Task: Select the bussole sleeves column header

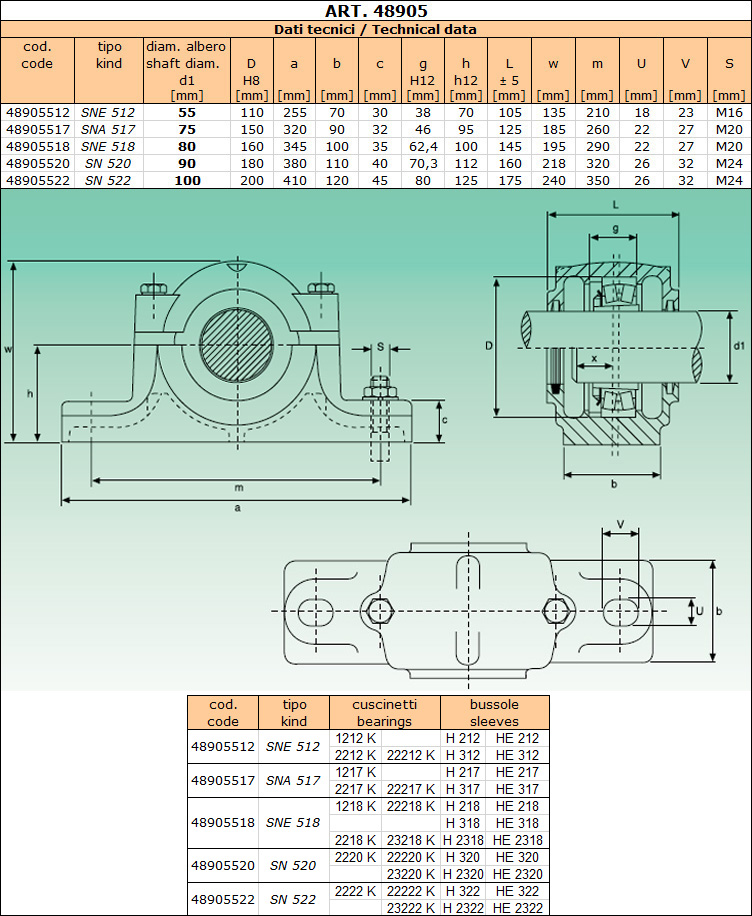Action: 494,712
